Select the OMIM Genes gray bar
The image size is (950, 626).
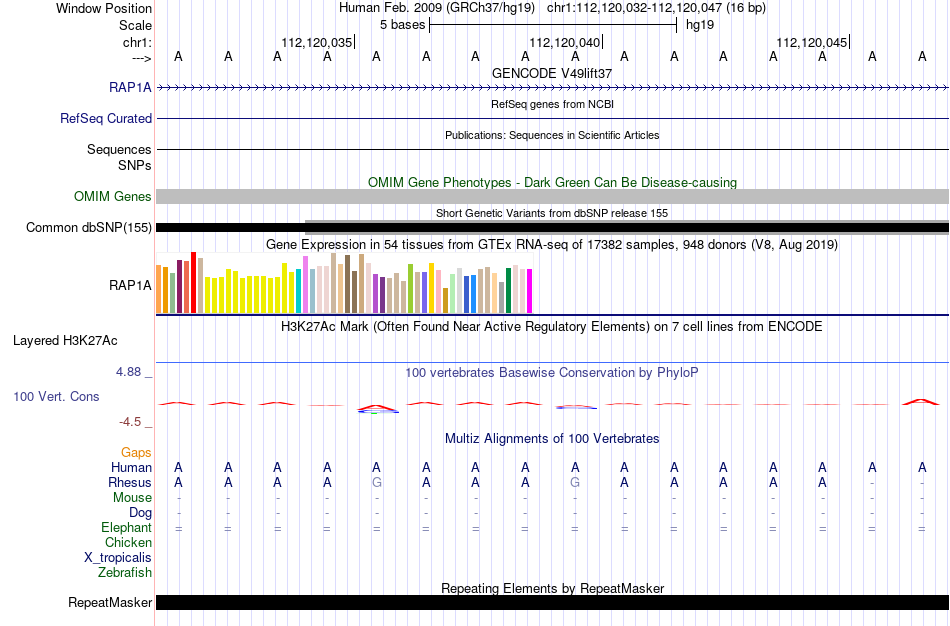tap(553, 196)
